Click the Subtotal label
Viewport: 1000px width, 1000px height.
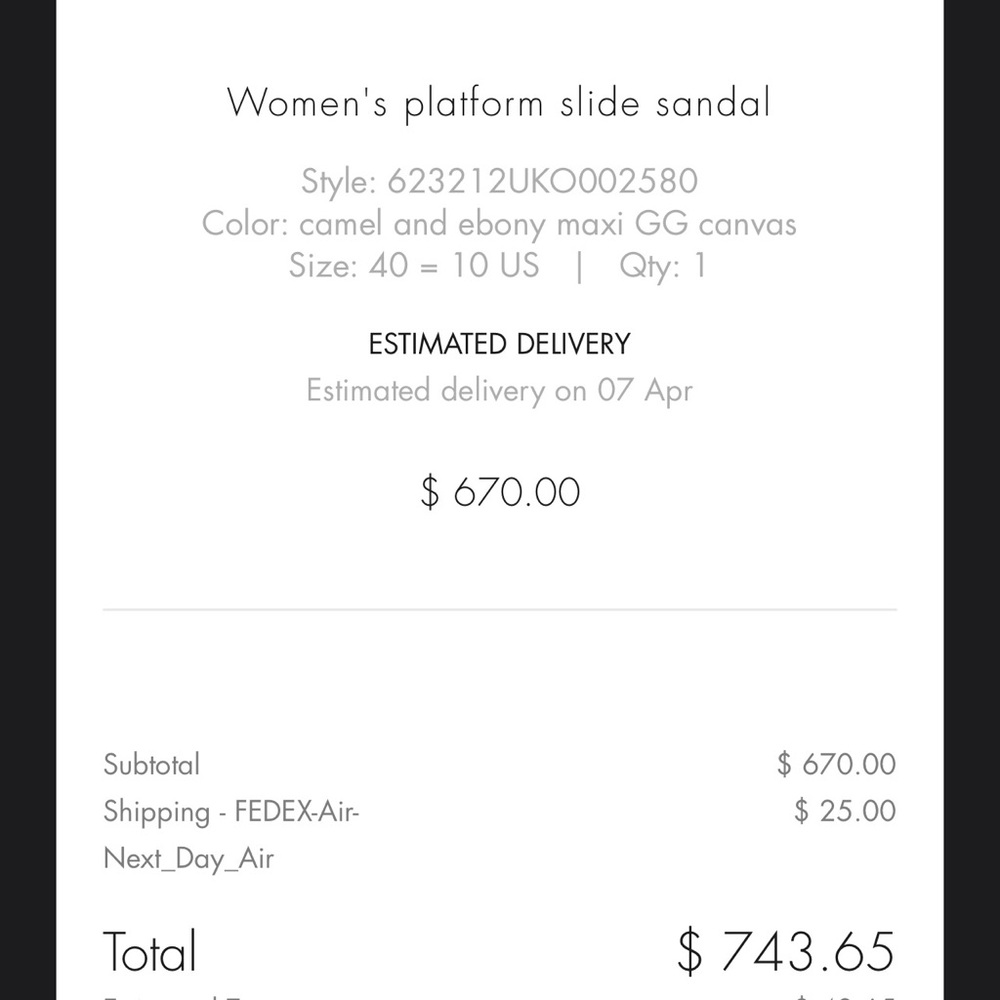(152, 764)
